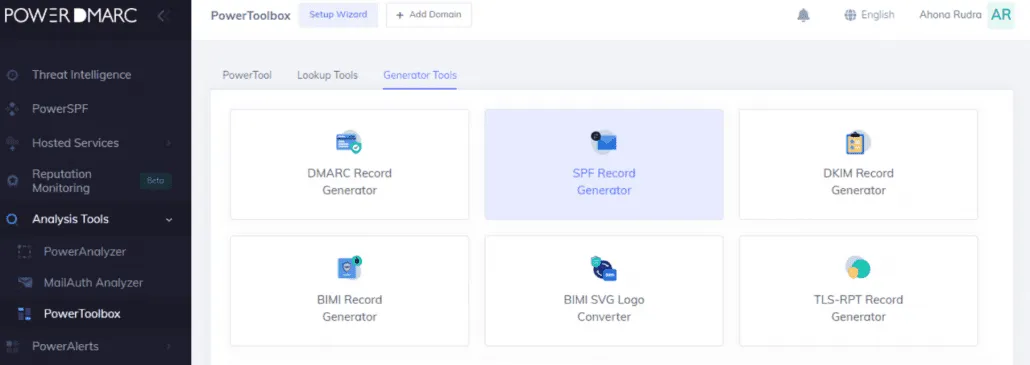Collapse Analysis Tools chevron
Image resolution: width=1030 pixels, height=365 pixels.
[169, 219]
